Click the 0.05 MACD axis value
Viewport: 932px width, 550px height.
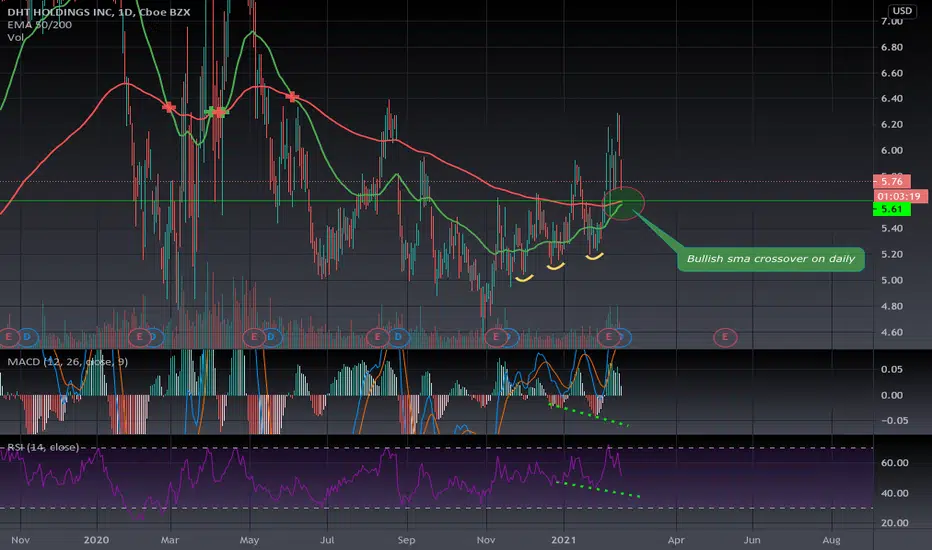coord(892,369)
